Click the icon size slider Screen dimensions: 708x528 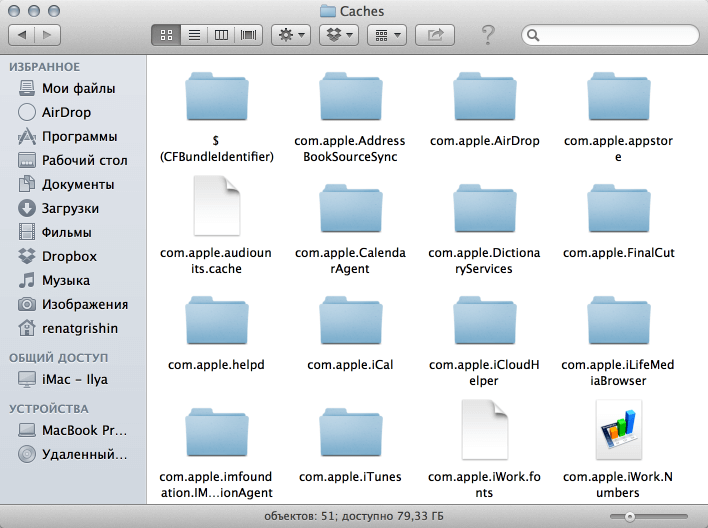point(655,516)
